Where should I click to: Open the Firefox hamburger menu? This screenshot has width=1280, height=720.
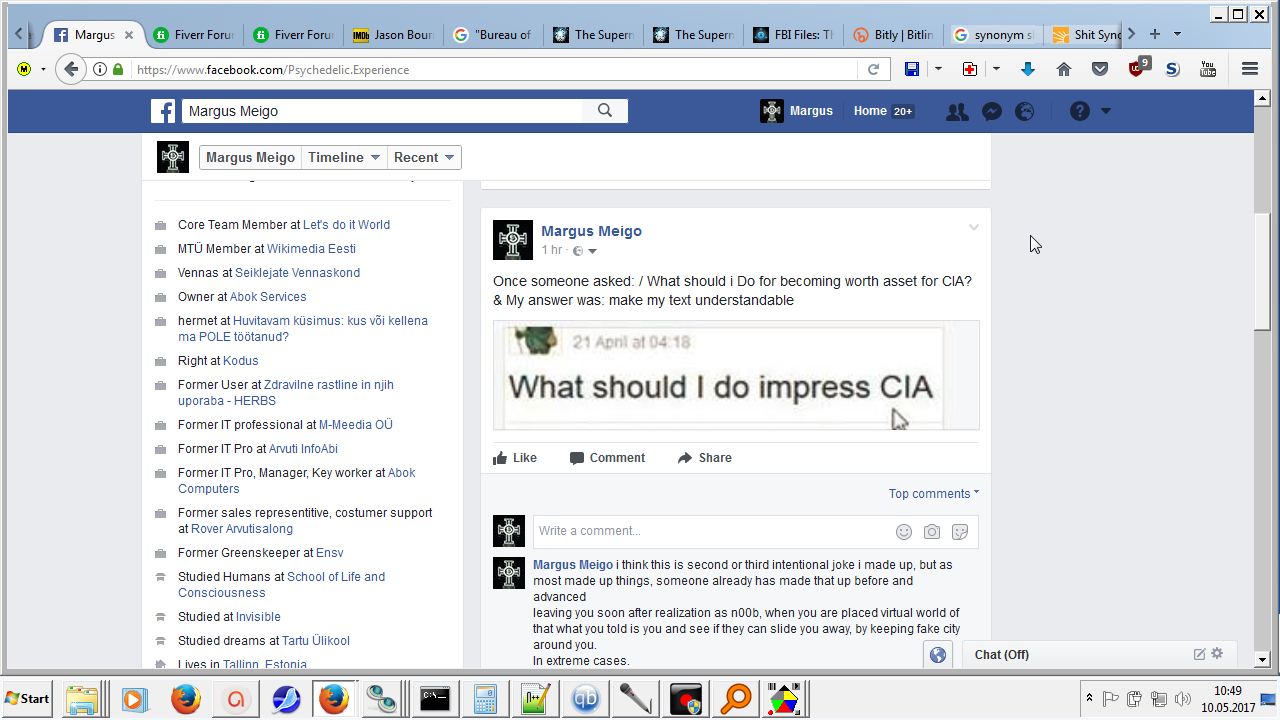point(1250,69)
